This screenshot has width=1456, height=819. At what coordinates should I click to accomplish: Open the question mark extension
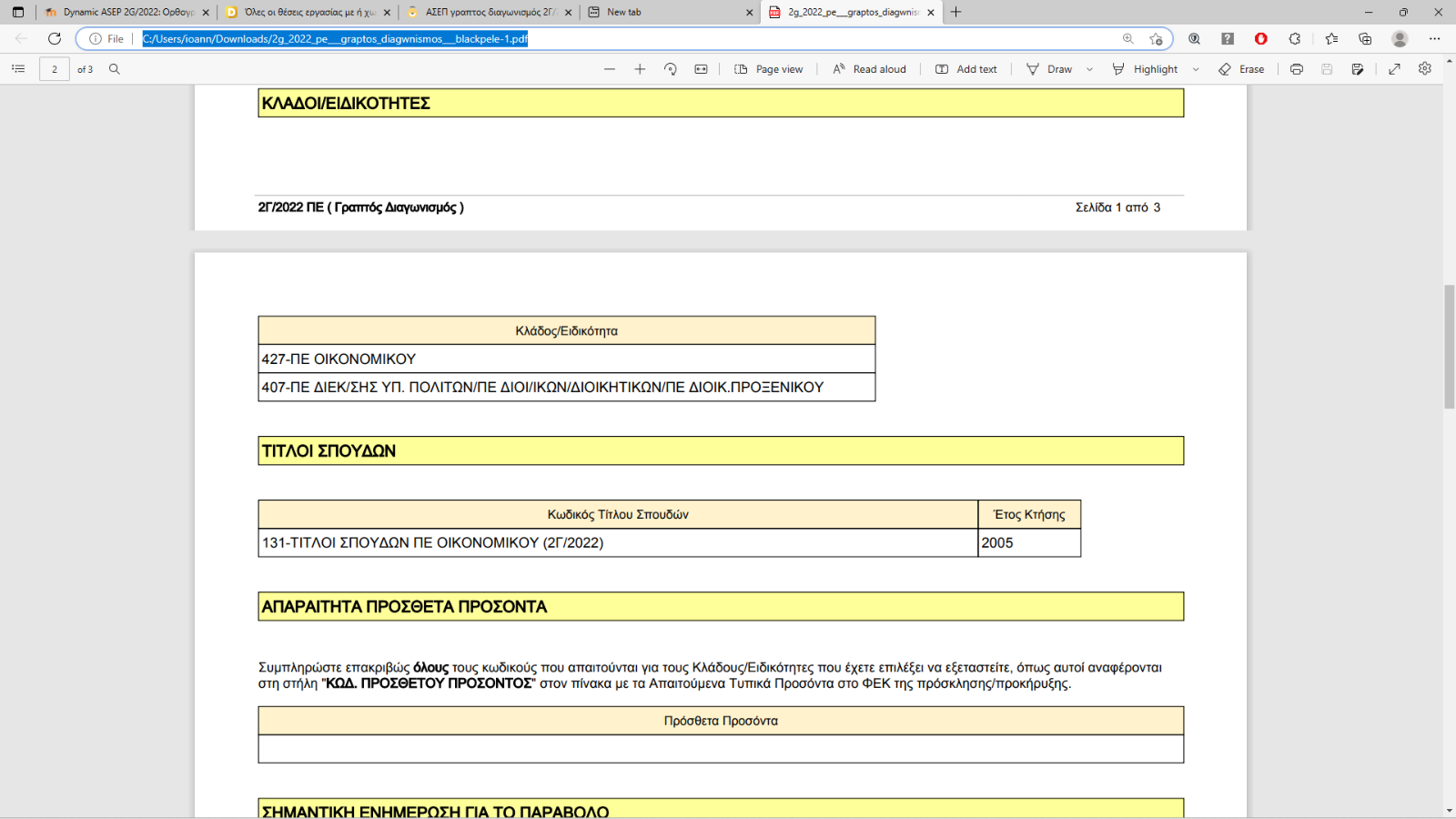1228,38
